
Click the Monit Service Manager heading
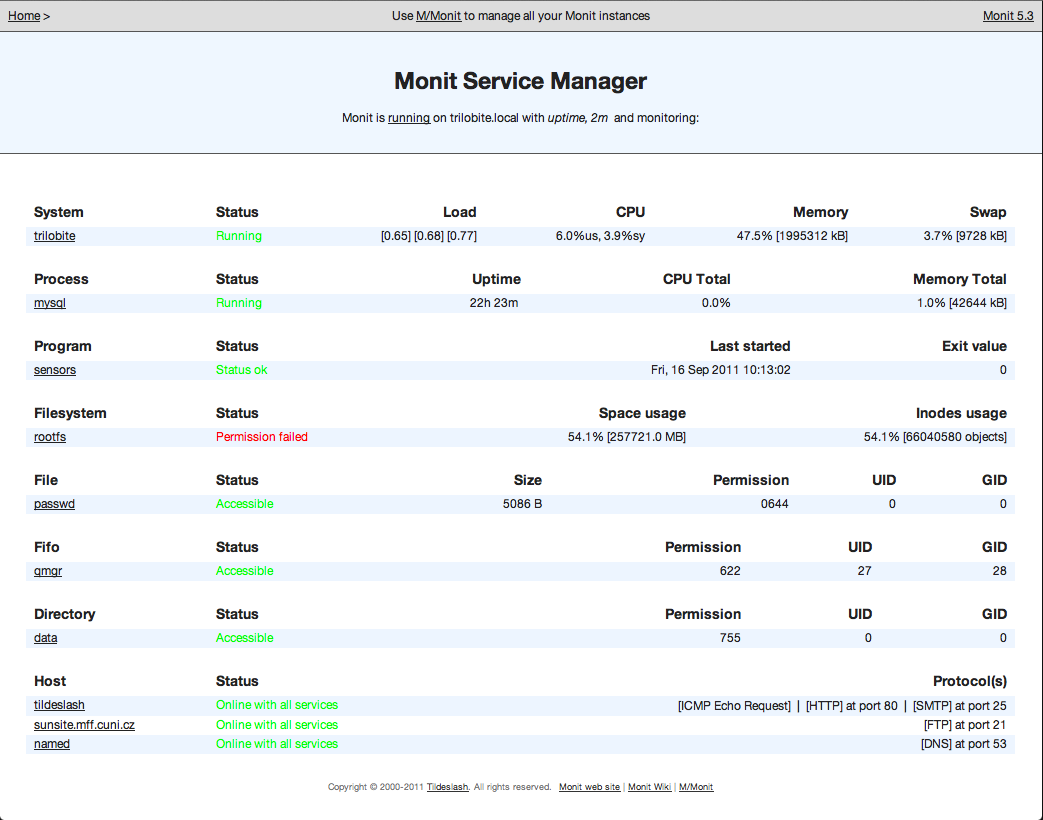520,81
